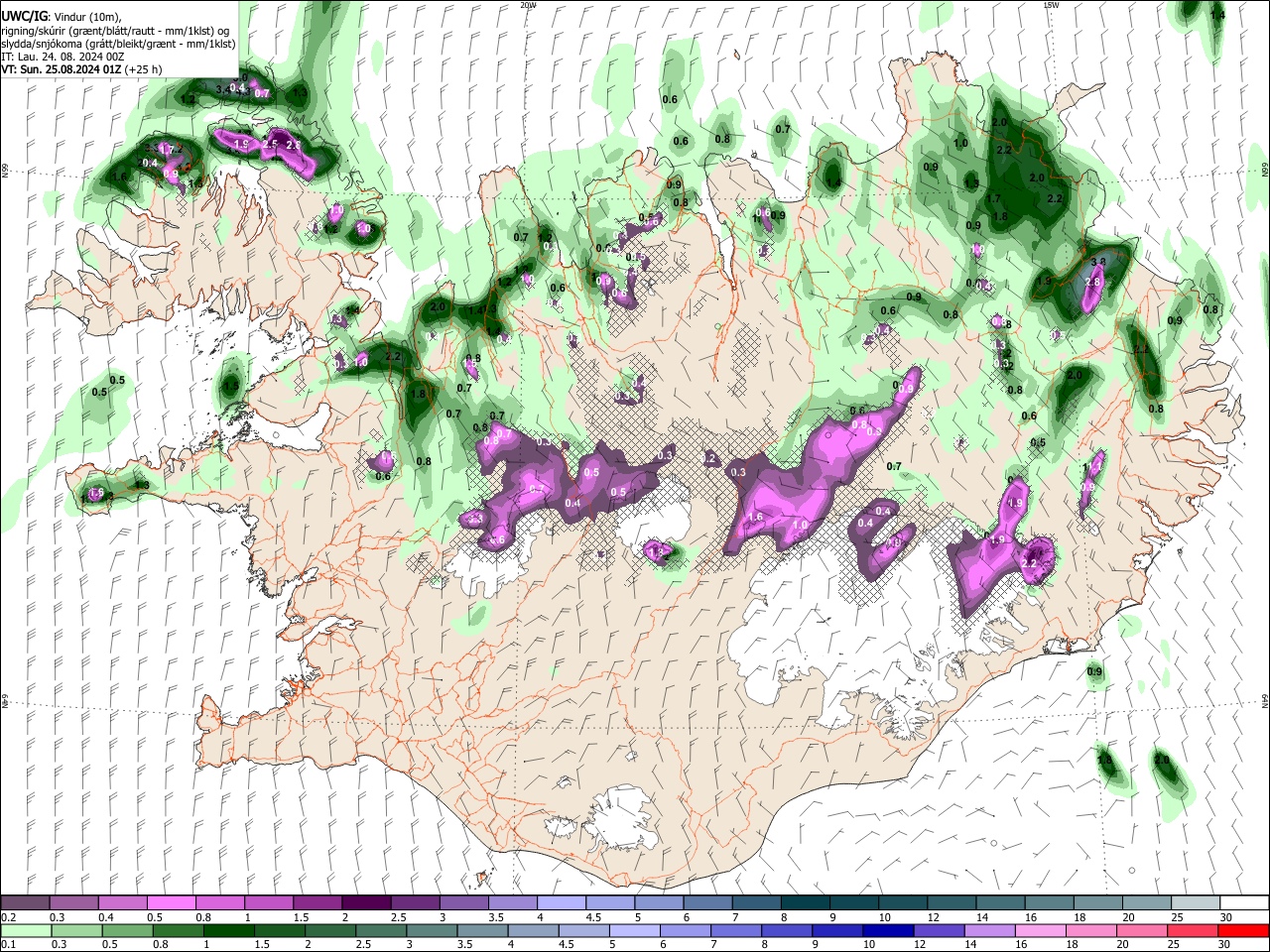Pick snow-scale swatch between 0.2 and 0.3
Screen dimensions: 1270x952
(x=25, y=902)
